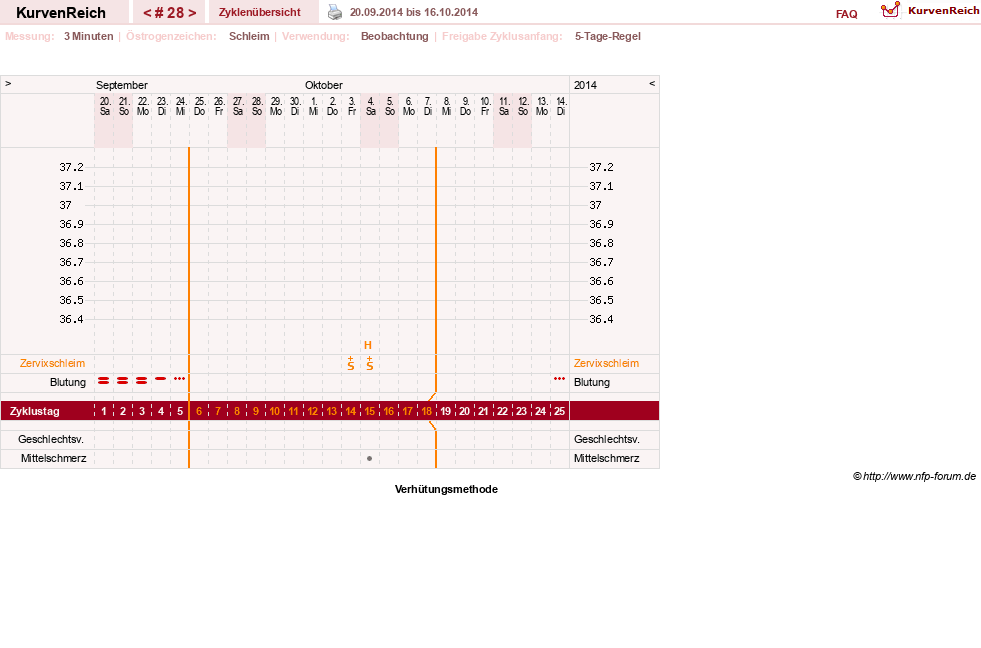Image resolution: width=981 pixels, height=648 pixels.
Task: Click single-dash bleeding mark on day 4
Action: 161,378
